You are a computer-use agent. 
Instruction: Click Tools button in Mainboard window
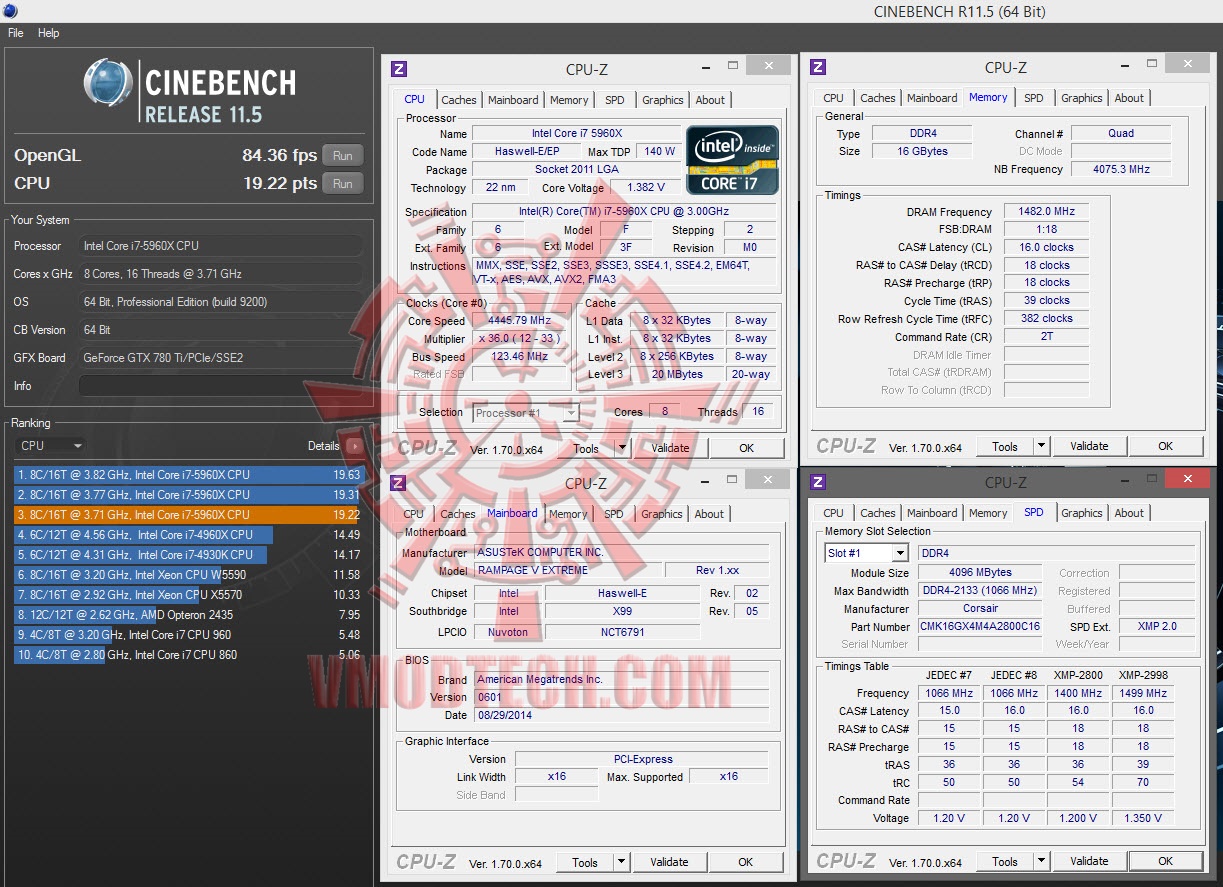[x=585, y=862]
